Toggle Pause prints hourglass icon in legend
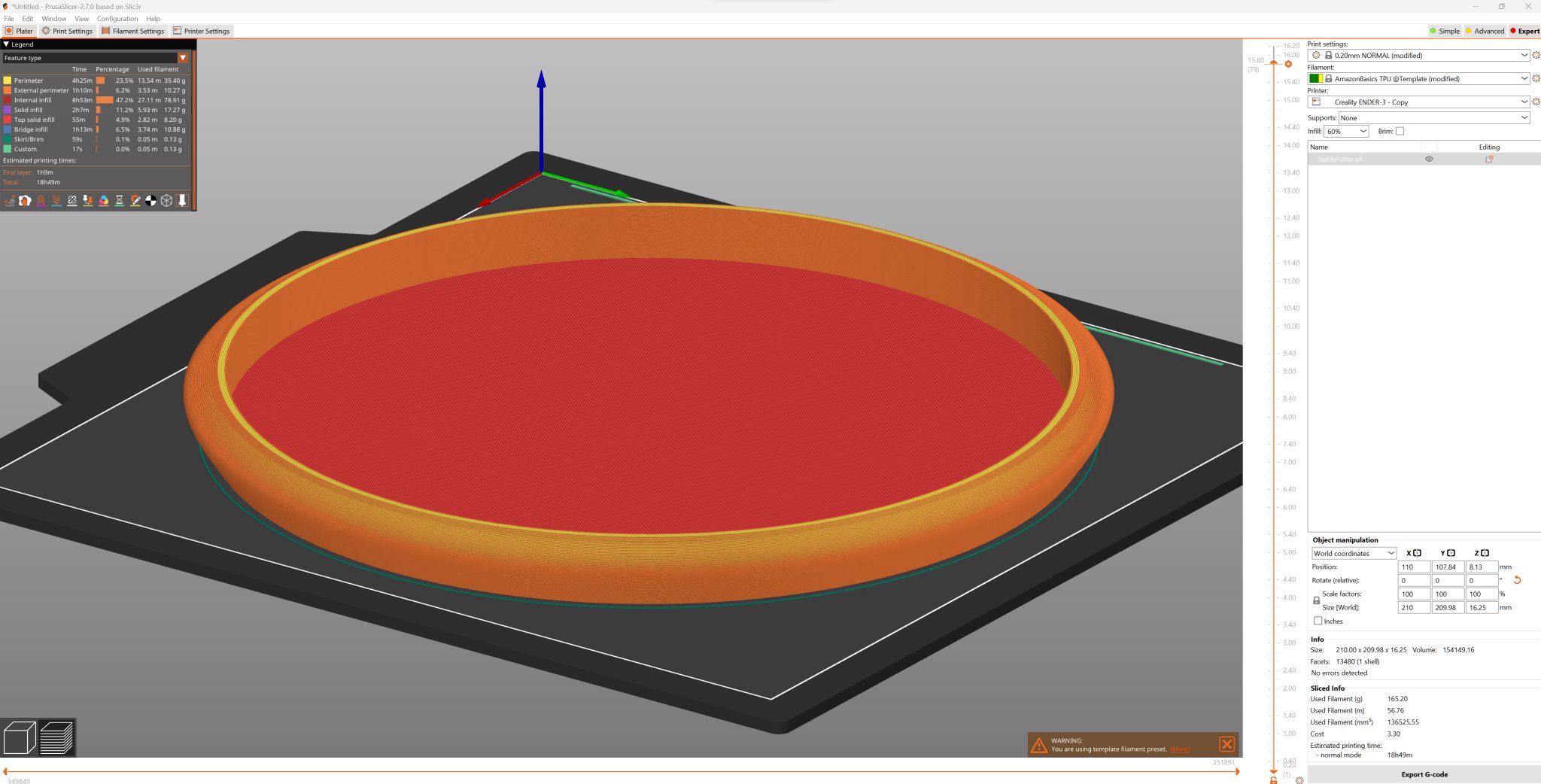Viewport: 1541px width, 784px height. click(120, 200)
